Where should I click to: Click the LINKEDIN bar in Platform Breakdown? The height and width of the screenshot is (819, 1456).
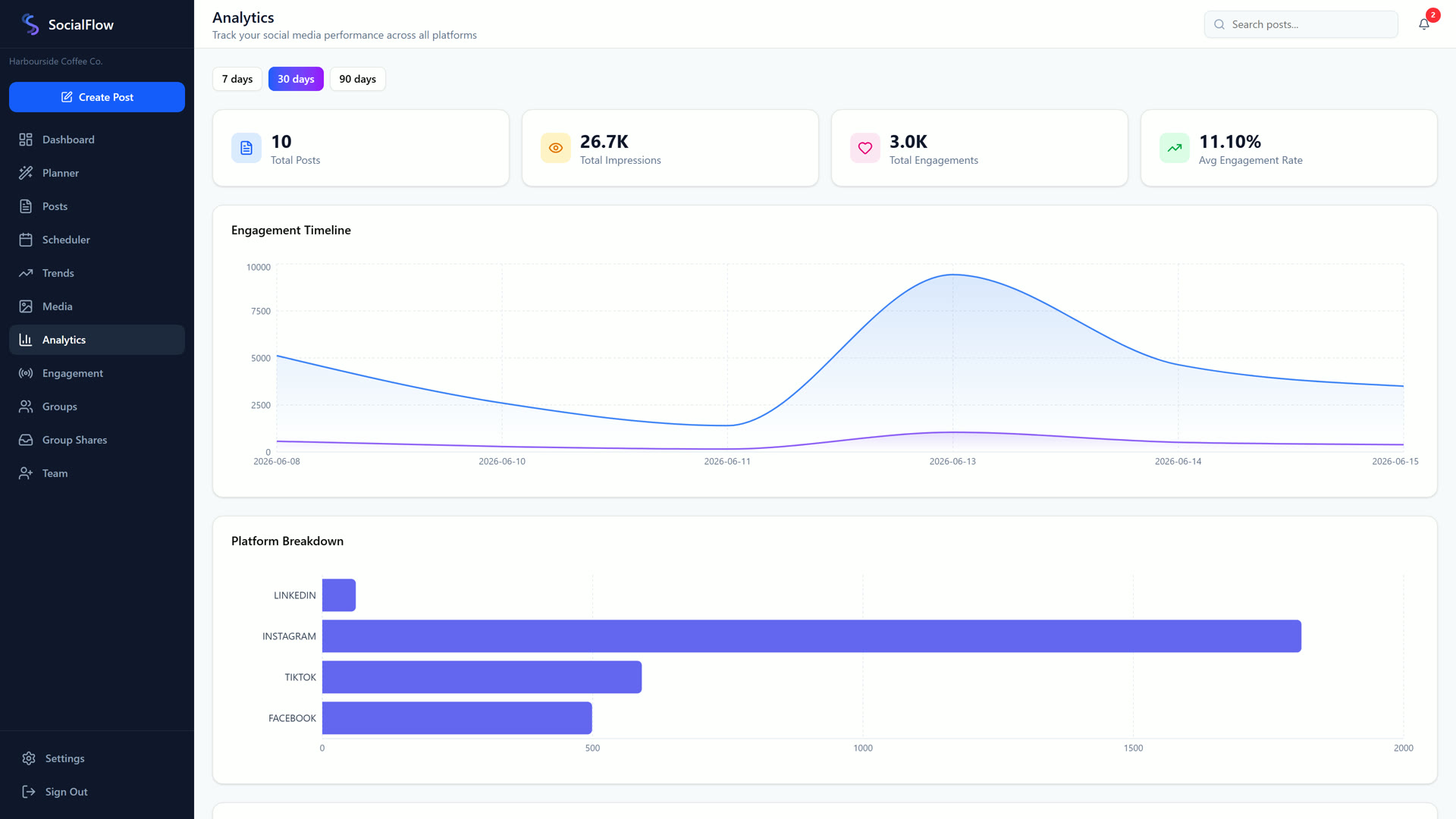(x=339, y=595)
